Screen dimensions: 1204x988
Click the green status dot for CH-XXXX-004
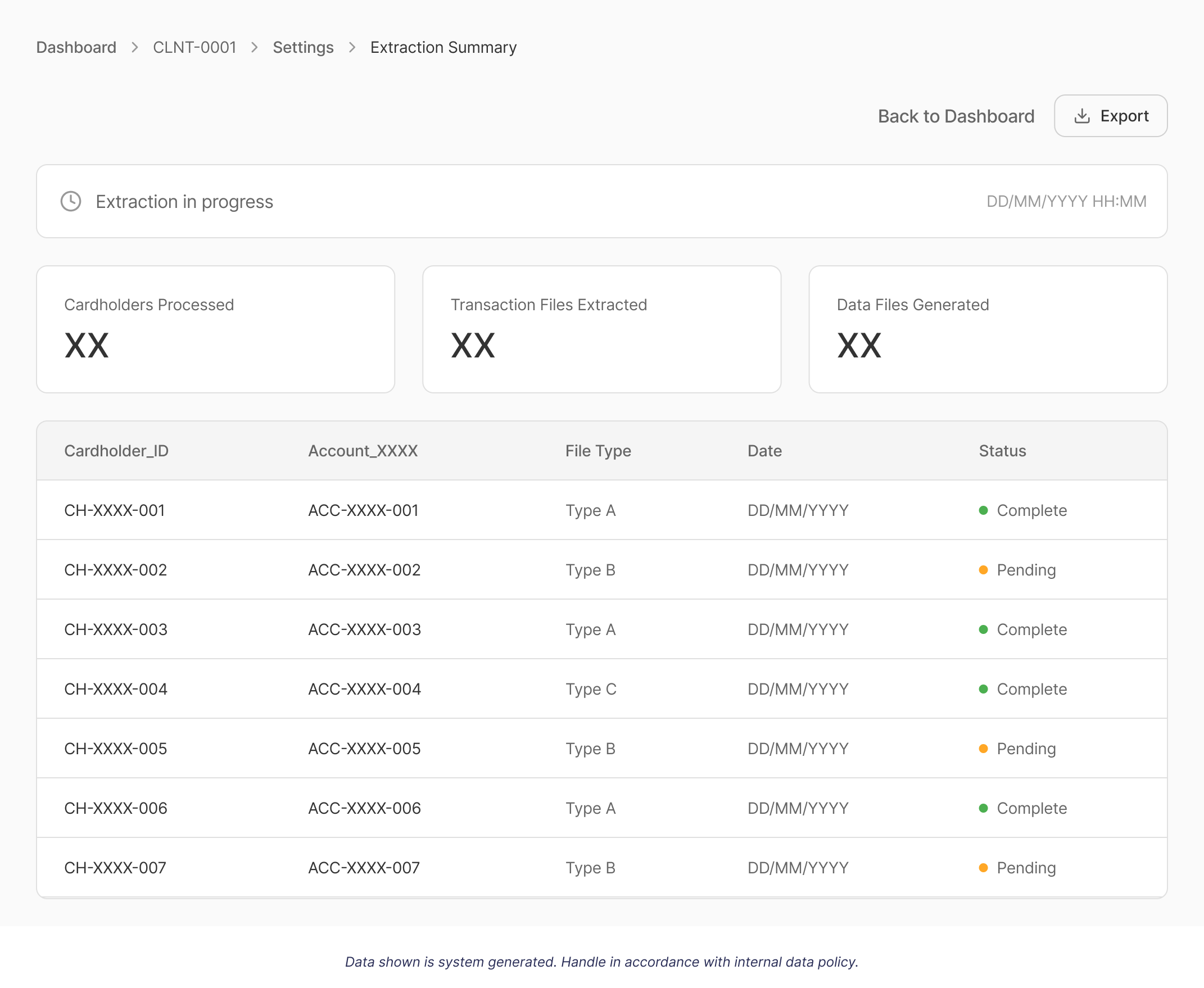click(983, 689)
